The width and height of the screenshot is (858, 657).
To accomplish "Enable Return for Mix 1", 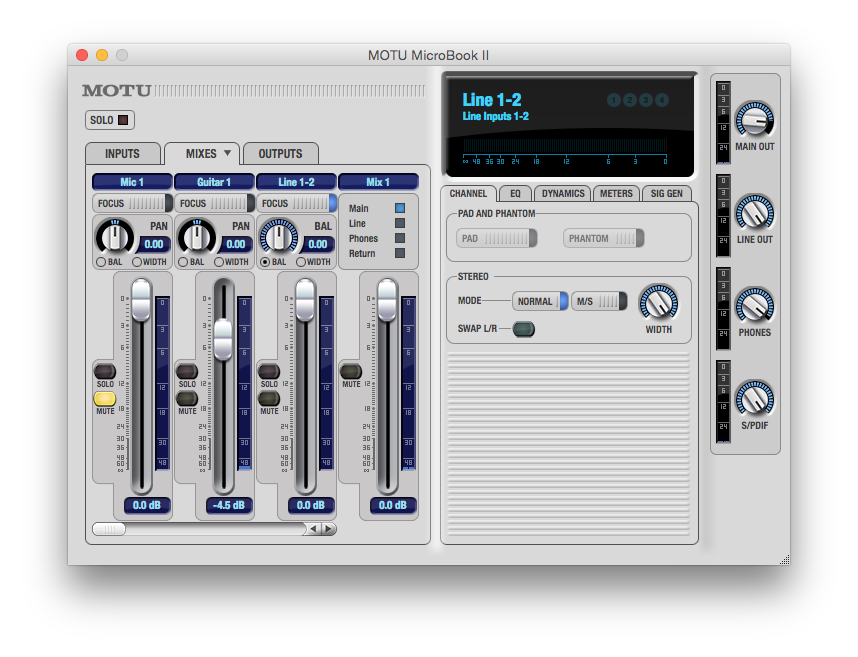I will pos(400,253).
